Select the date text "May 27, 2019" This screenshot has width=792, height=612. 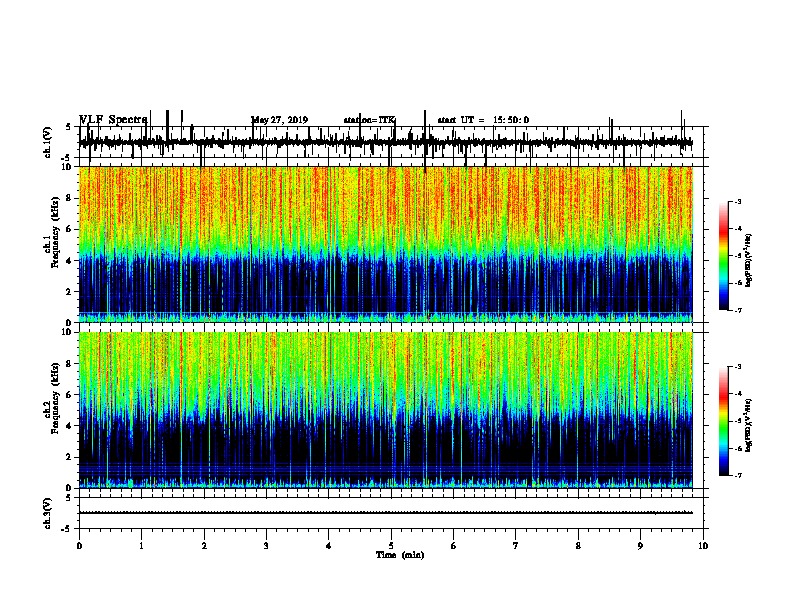279,120
